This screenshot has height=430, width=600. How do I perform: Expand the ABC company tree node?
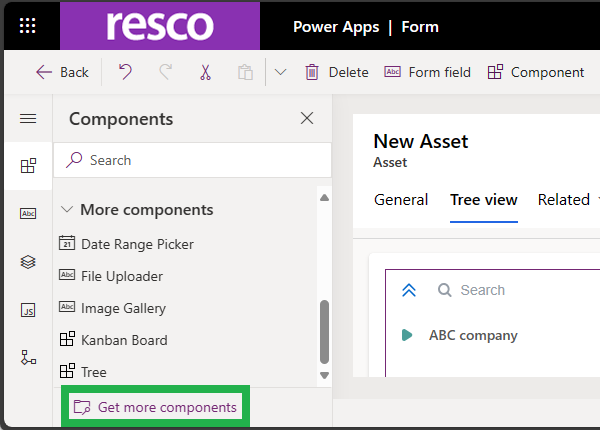[x=407, y=335]
